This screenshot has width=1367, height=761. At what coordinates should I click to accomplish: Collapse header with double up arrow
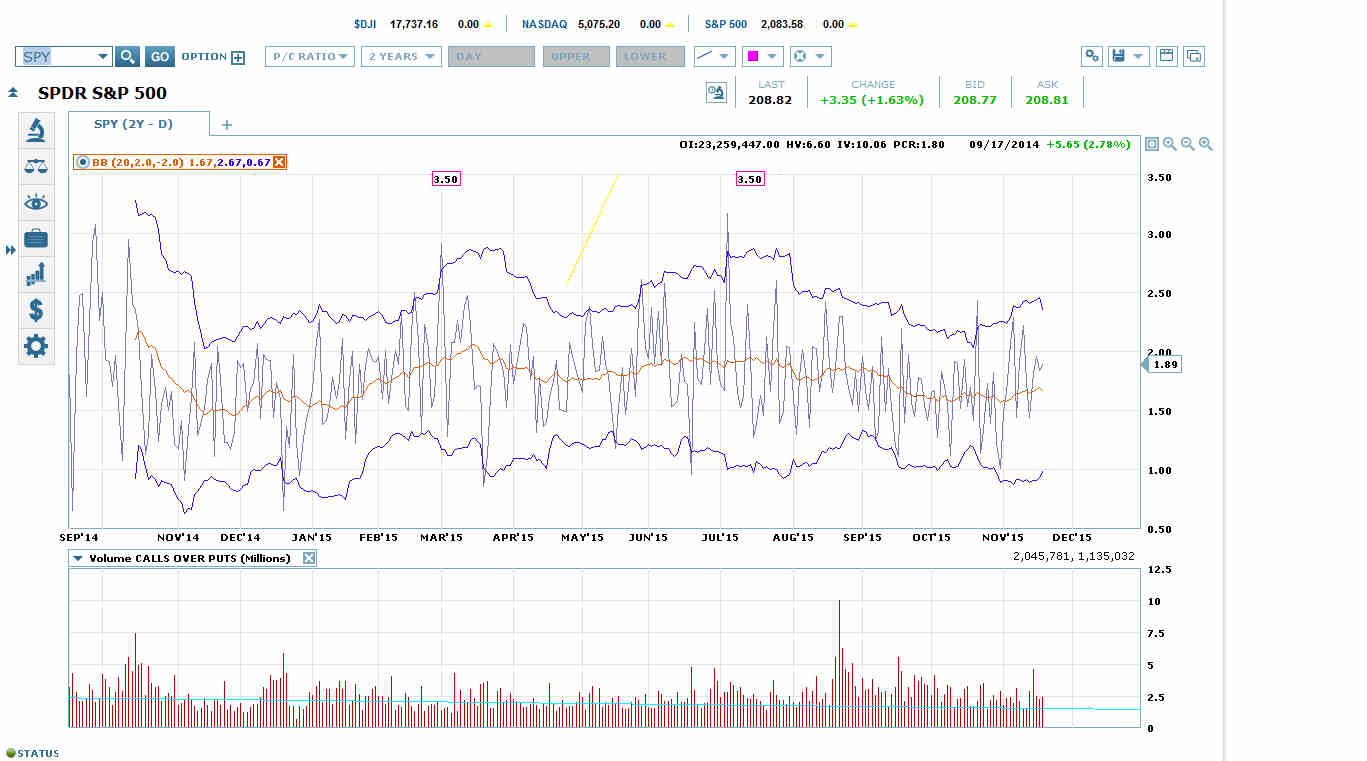tap(13, 93)
